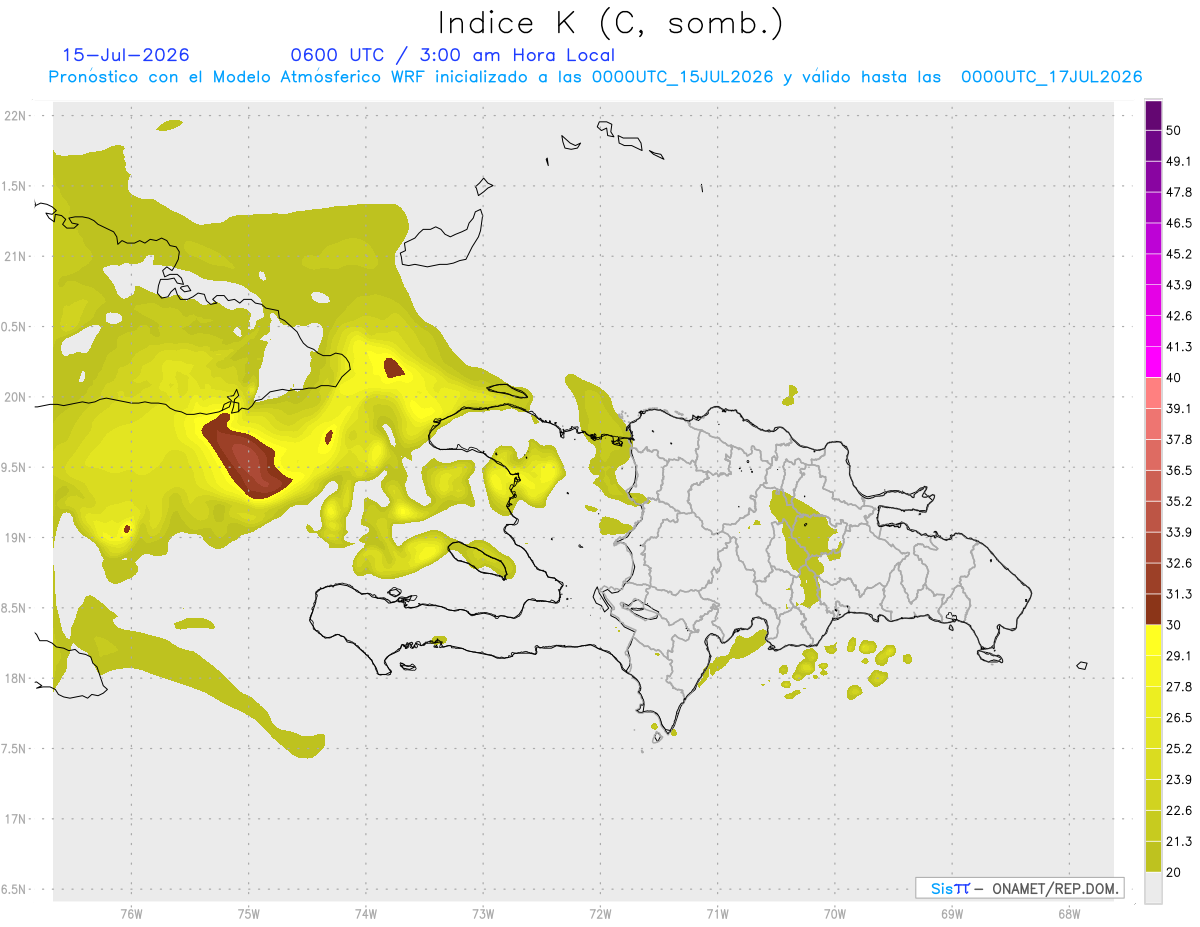The image size is (1200, 927).
Task: Click the "22.6" color bar label
Action: click(x=1179, y=812)
